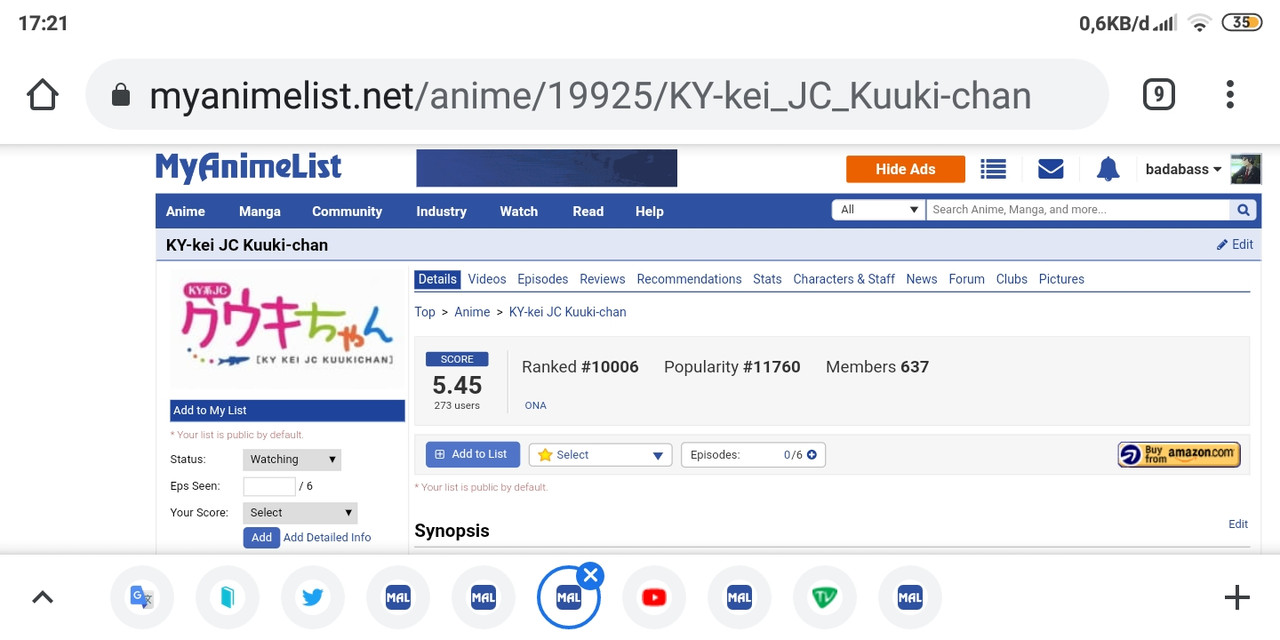Open the Help navigation menu

pyautogui.click(x=649, y=211)
